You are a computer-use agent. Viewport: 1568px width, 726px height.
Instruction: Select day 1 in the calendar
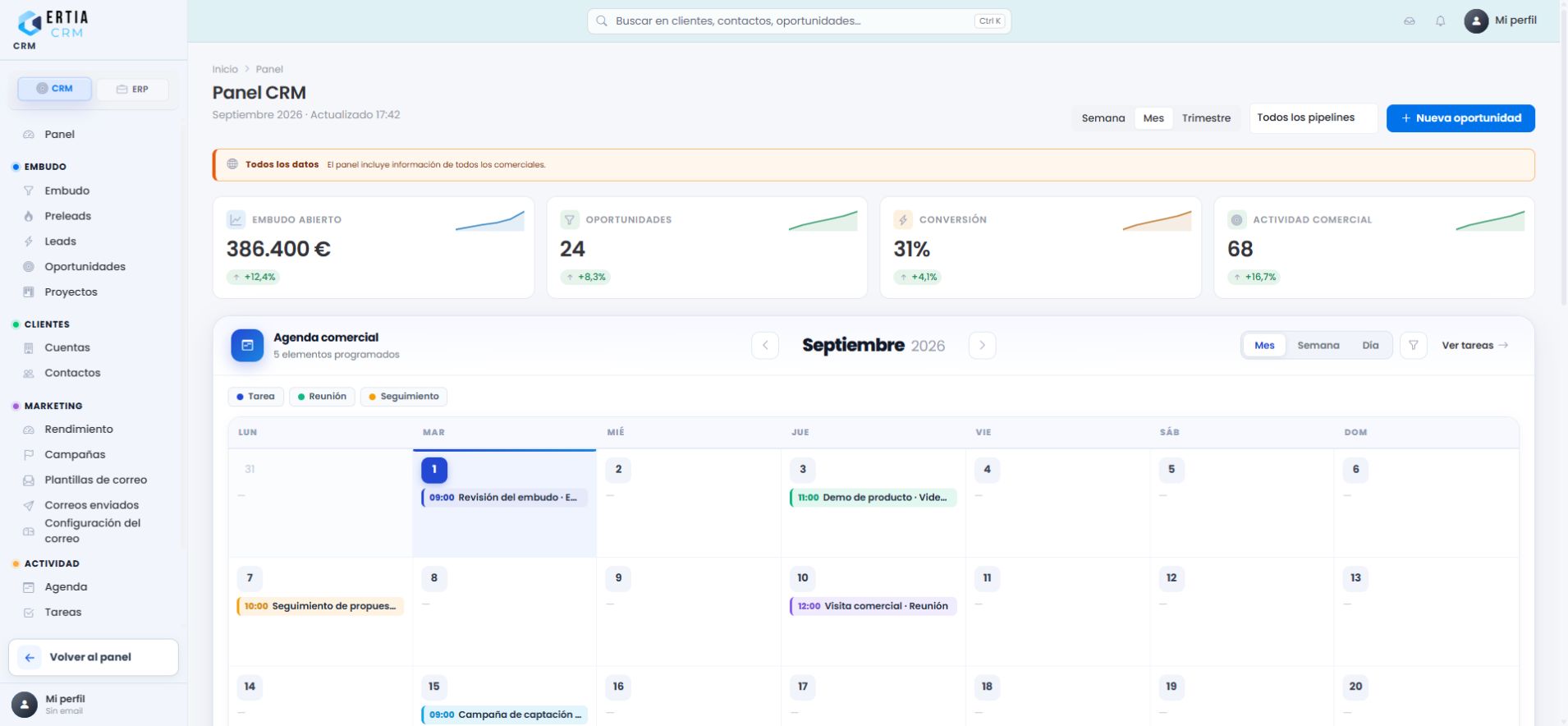tap(434, 470)
